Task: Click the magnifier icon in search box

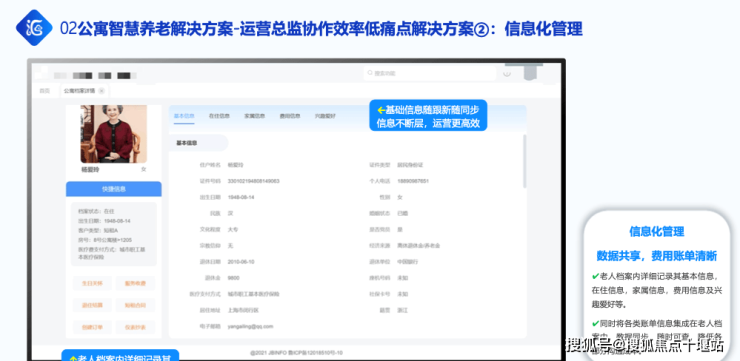Action: (370, 73)
